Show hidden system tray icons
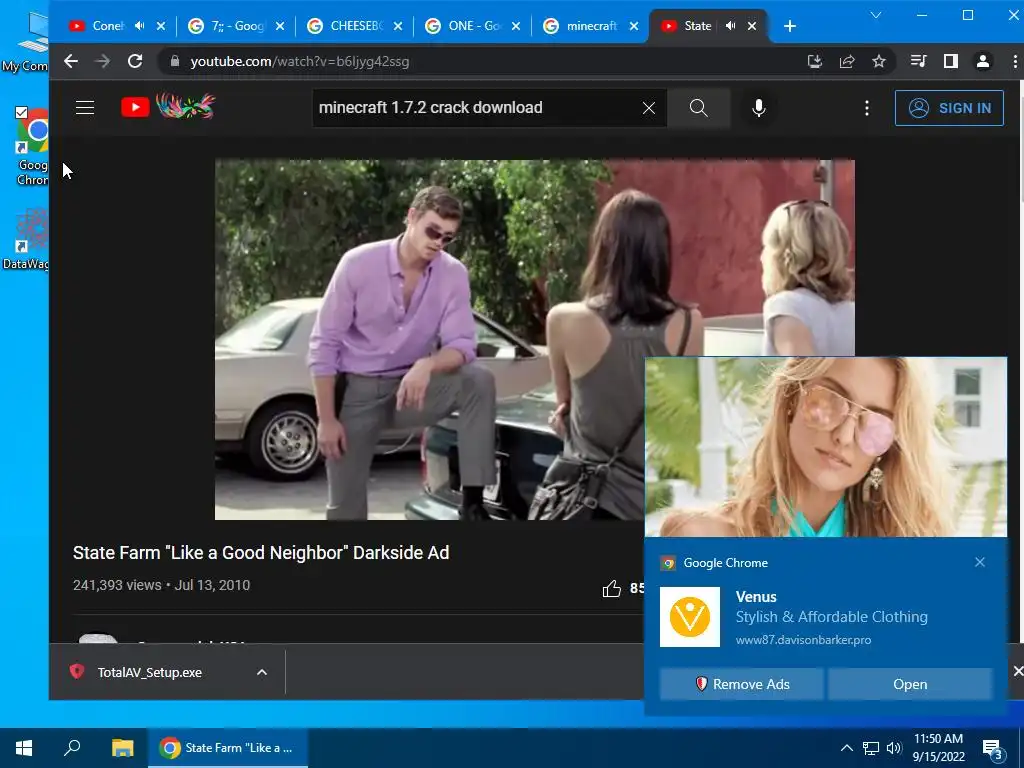This screenshot has height=768, width=1024. 846,748
